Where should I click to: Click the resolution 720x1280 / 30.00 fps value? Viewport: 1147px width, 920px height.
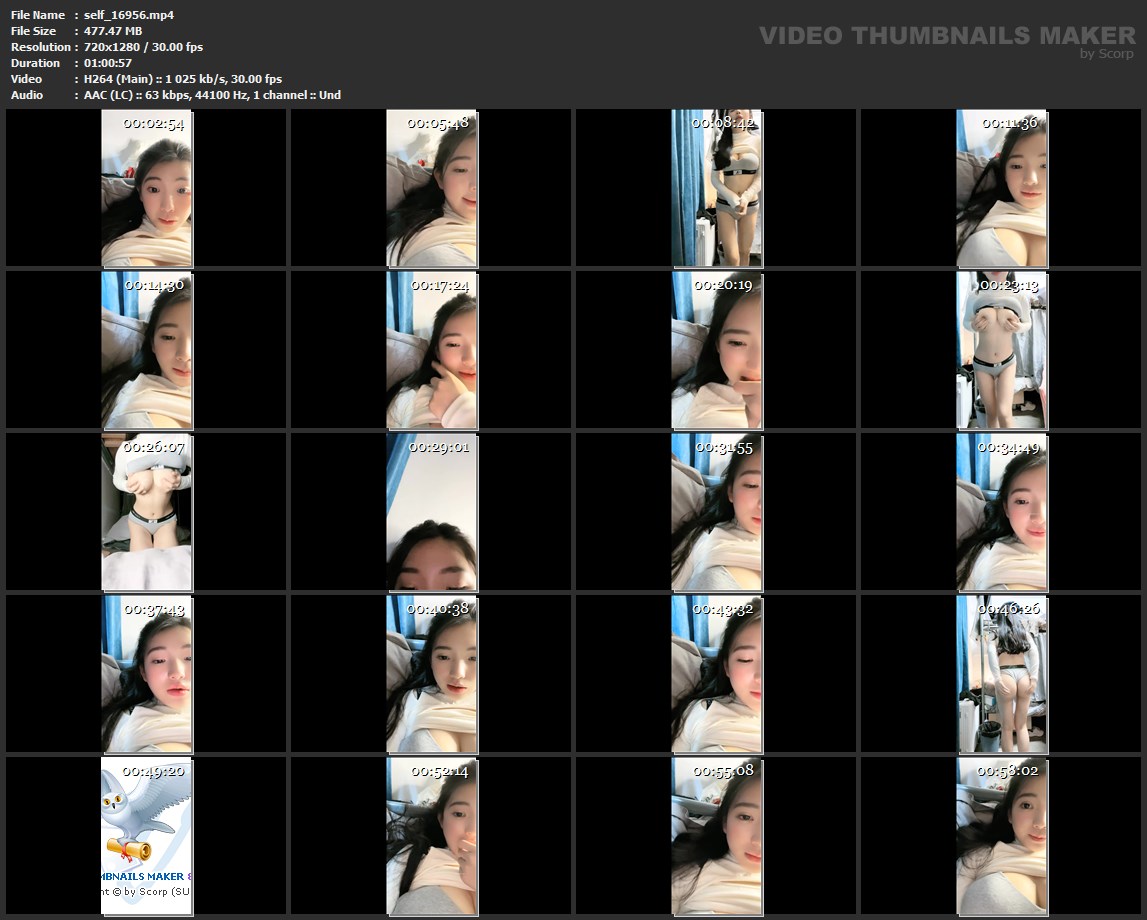click(x=143, y=47)
